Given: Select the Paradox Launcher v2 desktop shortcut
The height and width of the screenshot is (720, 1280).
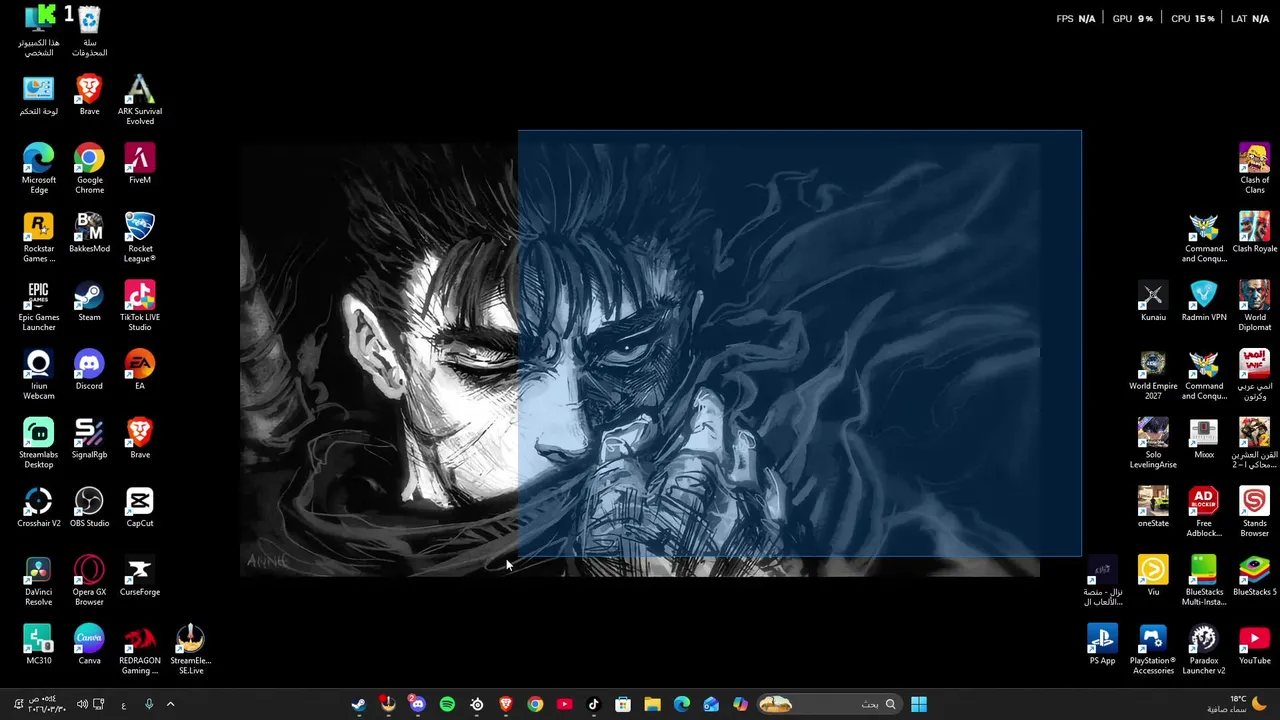Looking at the screenshot, I should coord(1204,649).
